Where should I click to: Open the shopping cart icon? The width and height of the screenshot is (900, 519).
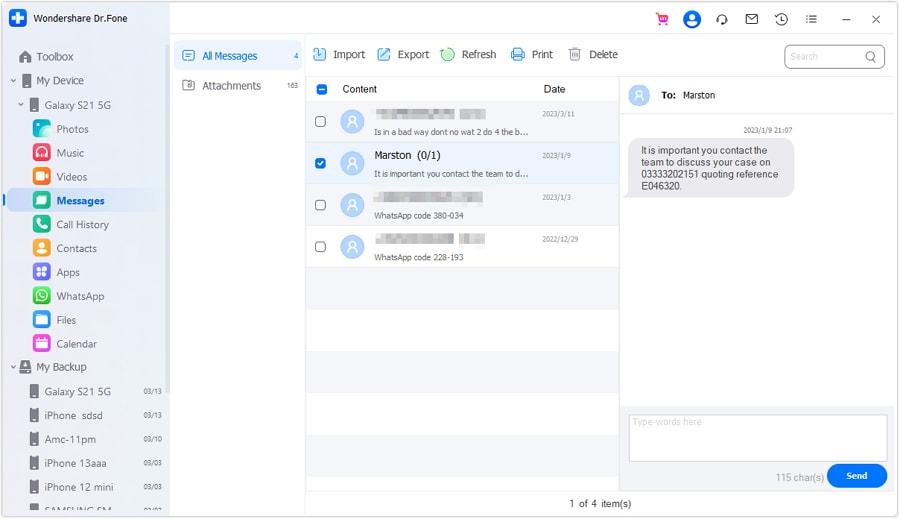click(x=662, y=20)
